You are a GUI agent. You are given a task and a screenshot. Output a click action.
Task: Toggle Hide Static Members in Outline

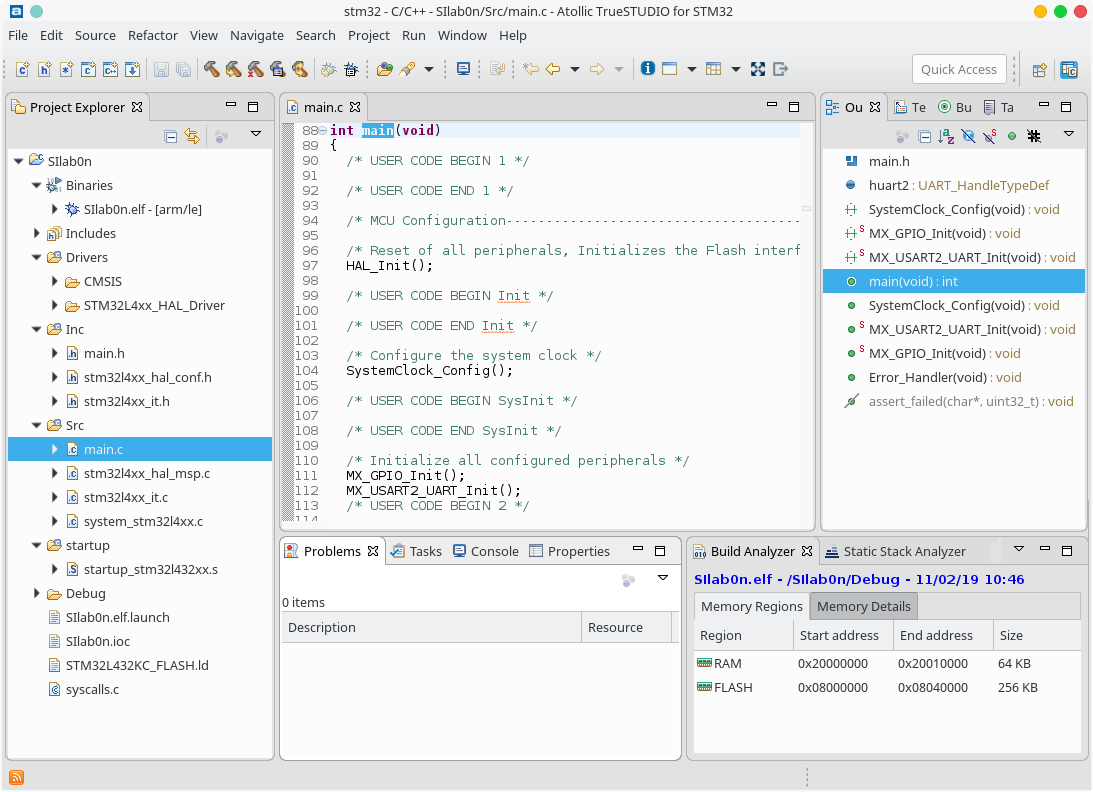pos(989,135)
